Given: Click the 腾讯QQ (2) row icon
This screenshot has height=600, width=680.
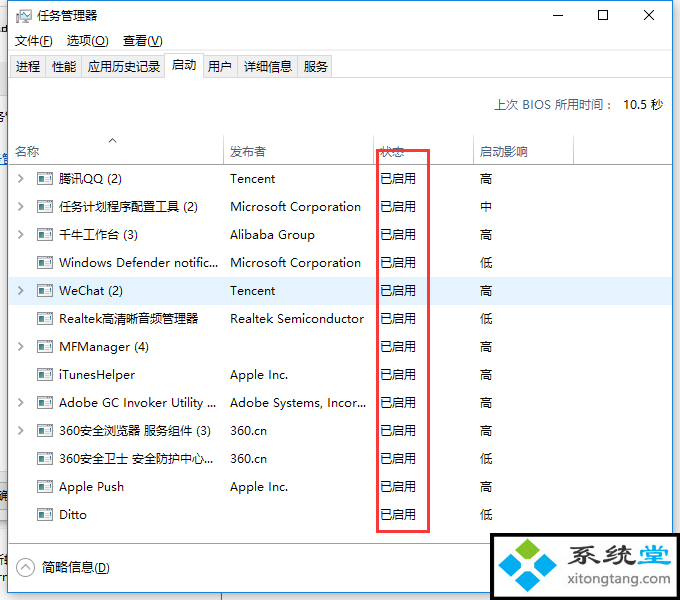Looking at the screenshot, I should (x=45, y=179).
